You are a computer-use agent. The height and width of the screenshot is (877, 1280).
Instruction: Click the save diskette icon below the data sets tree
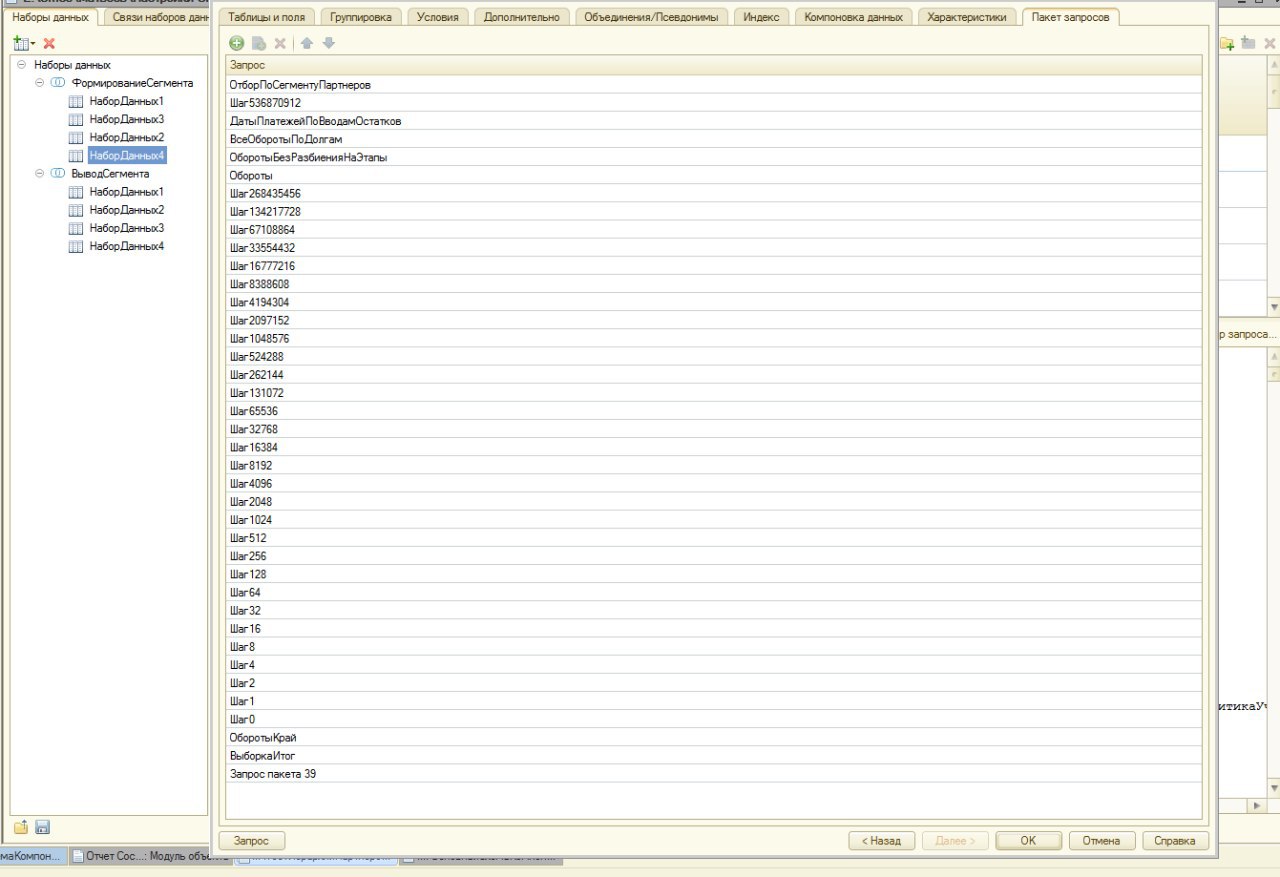[x=43, y=827]
